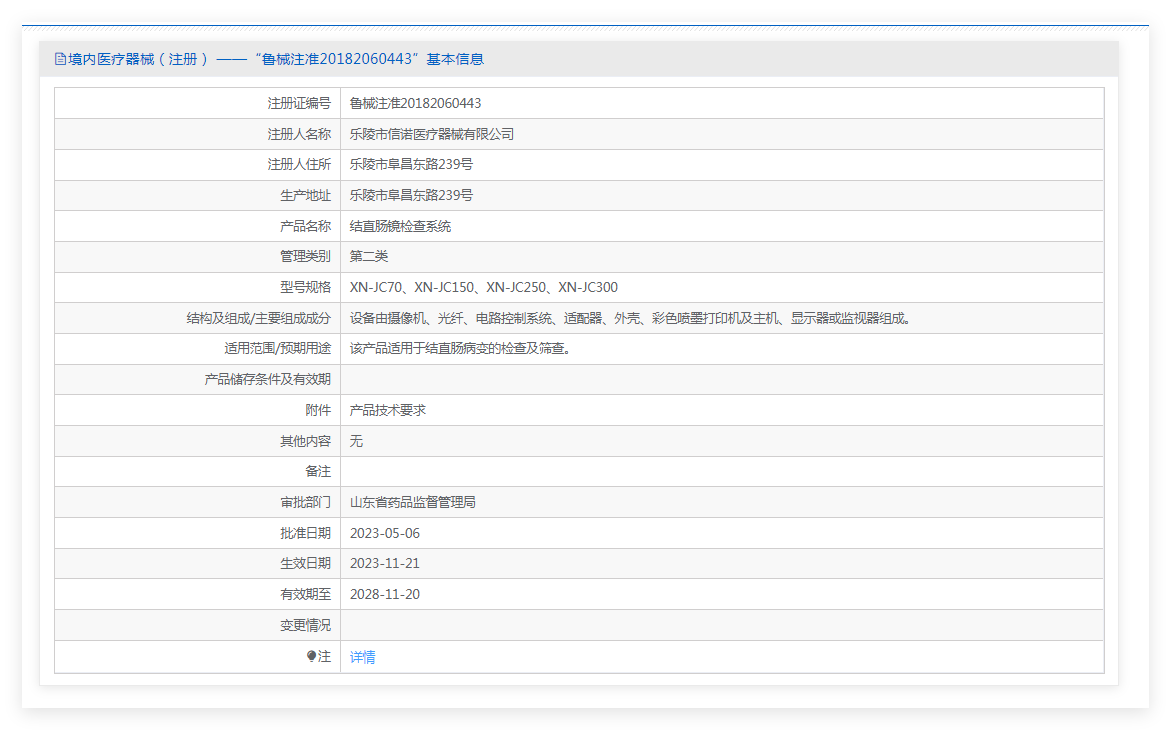This screenshot has width=1171, height=730.
Task: Select product name 结直肠镜检查系统
Action: point(400,226)
